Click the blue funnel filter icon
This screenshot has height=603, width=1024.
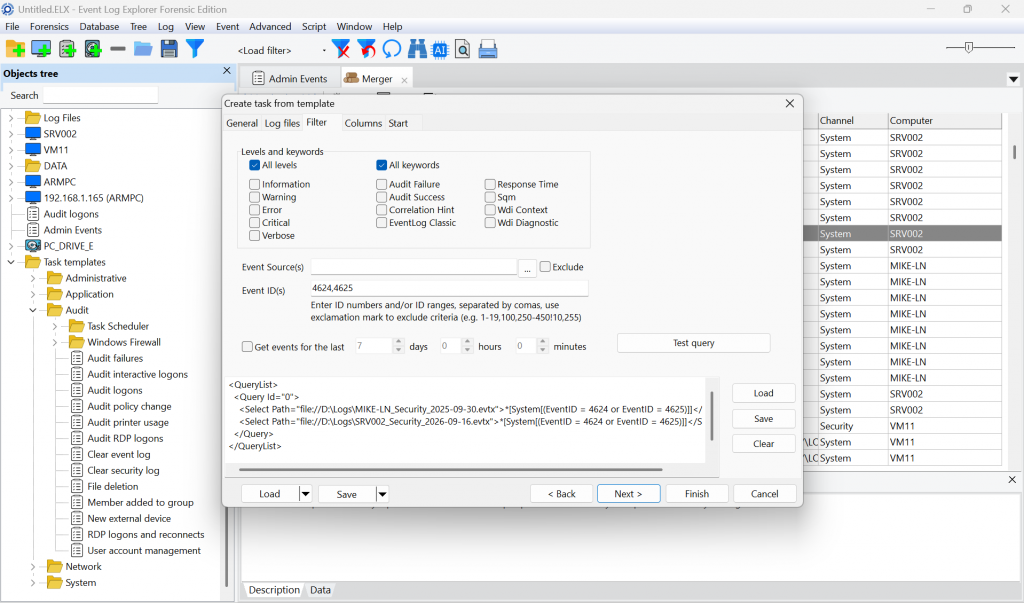195,49
